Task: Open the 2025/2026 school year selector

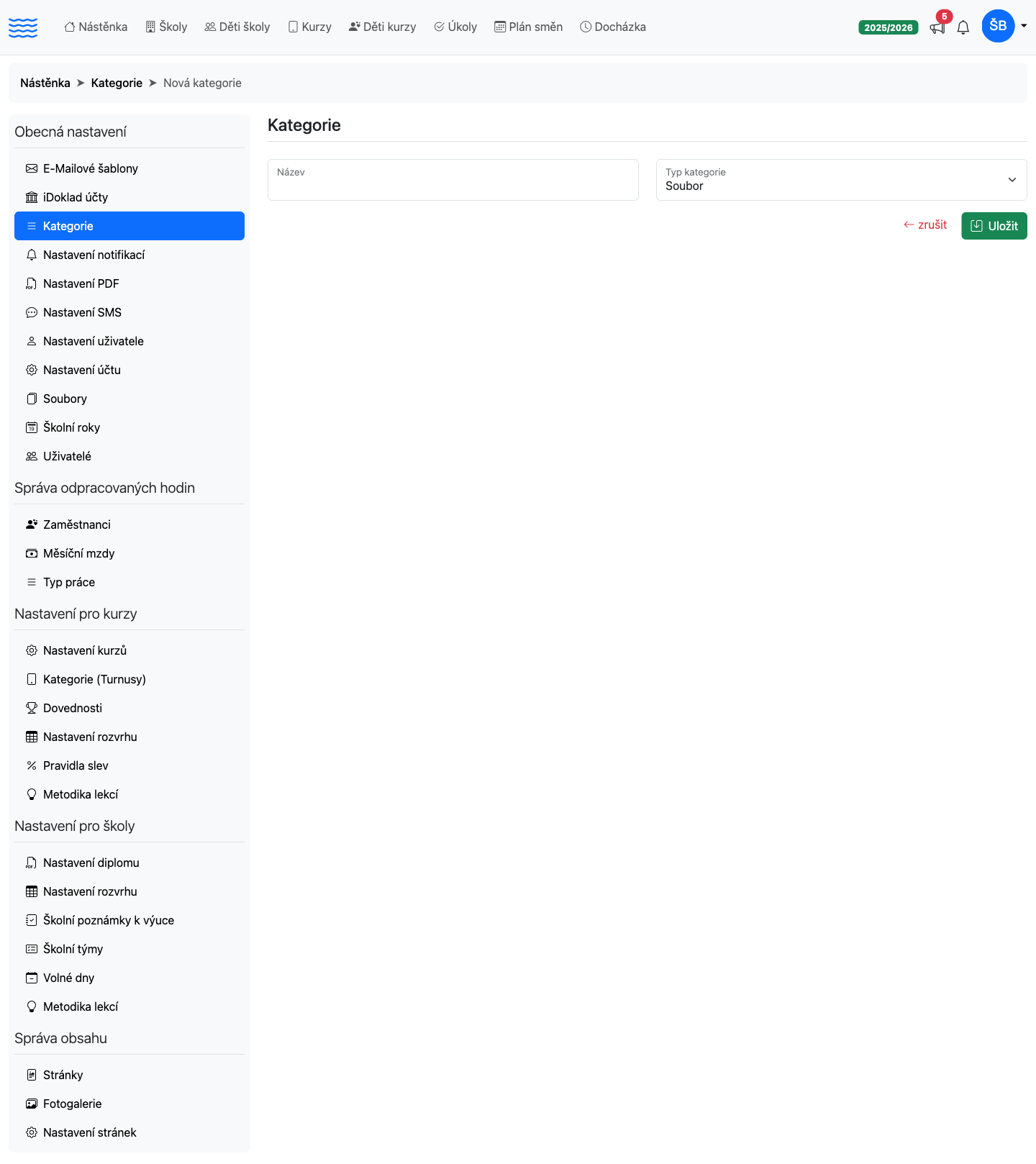Action: (x=888, y=27)
